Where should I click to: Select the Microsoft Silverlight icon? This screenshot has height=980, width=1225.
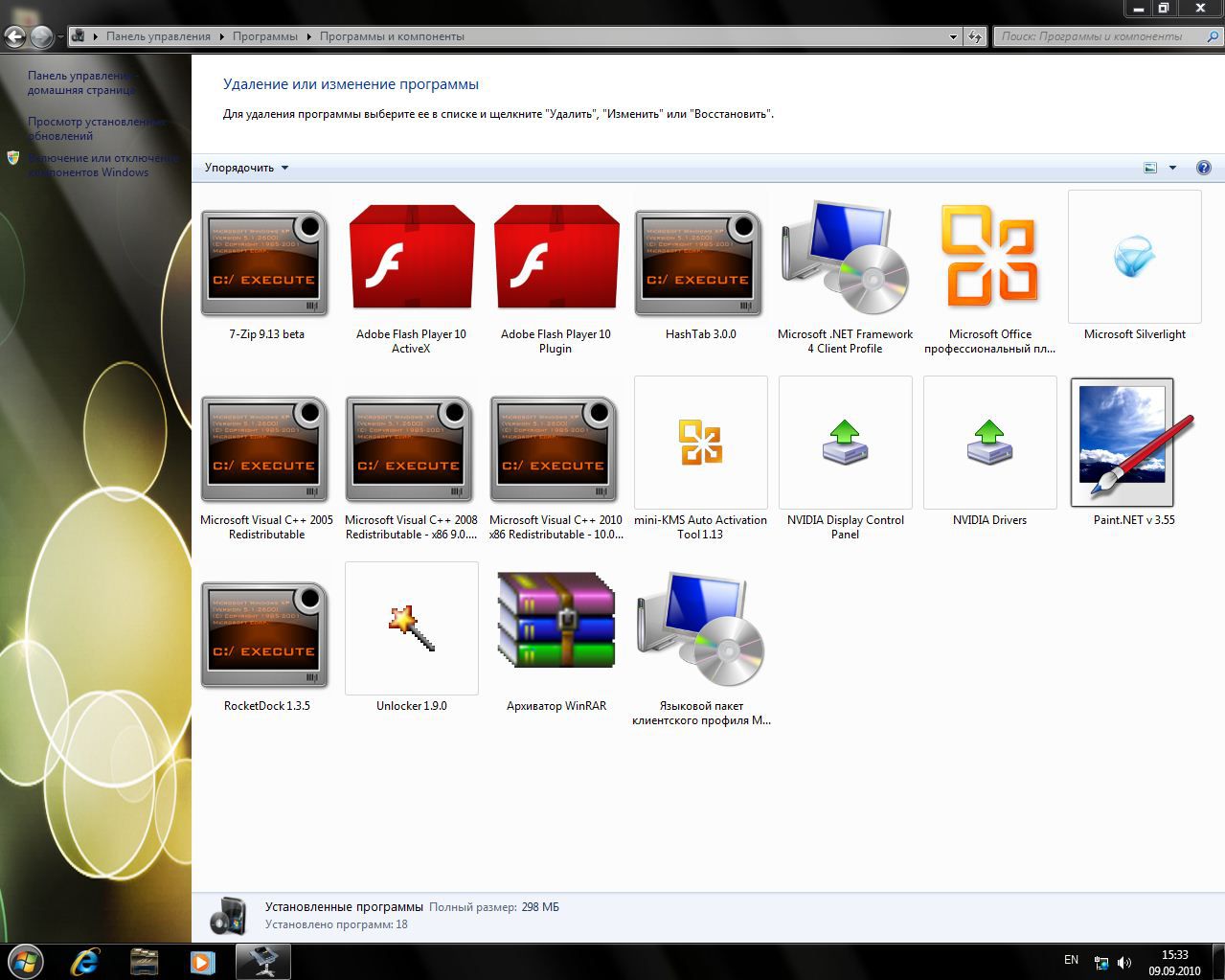pyautogui.click(x=1134, y=257)
